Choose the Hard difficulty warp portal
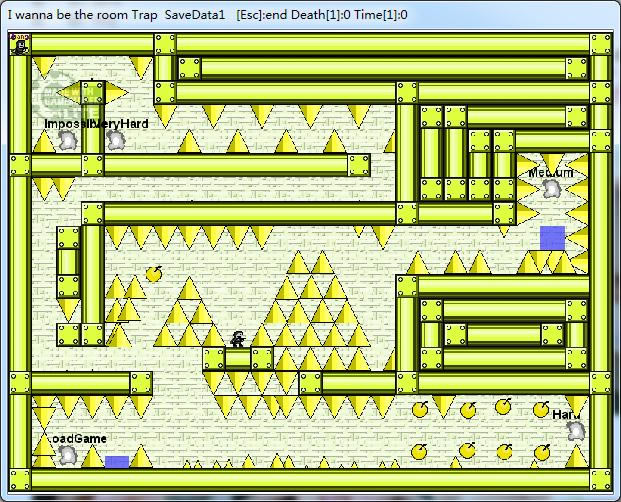Viewport: 621px width, 502px height. [x=576, y=431]
